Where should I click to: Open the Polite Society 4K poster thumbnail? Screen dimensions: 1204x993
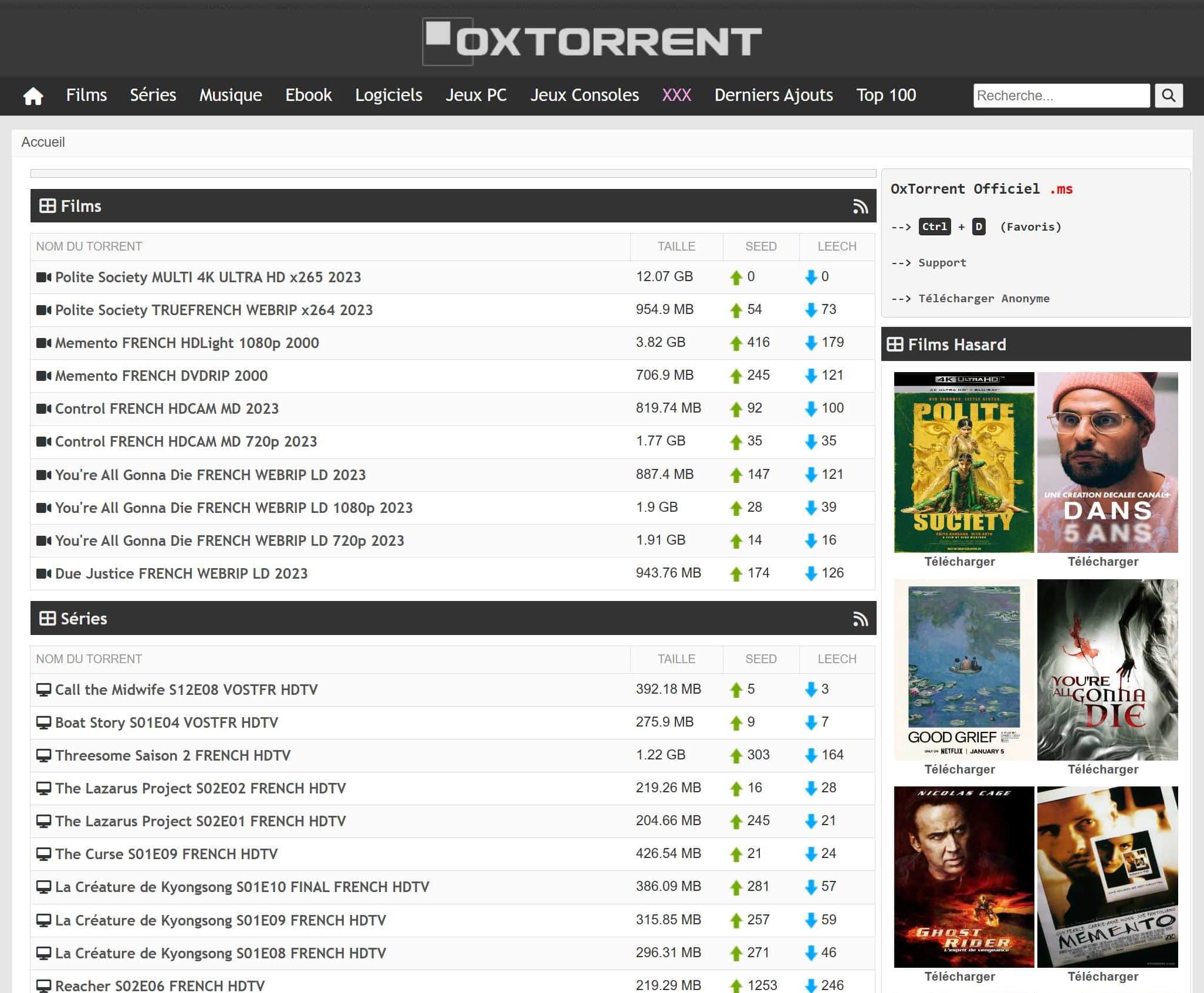coord(962,461)
